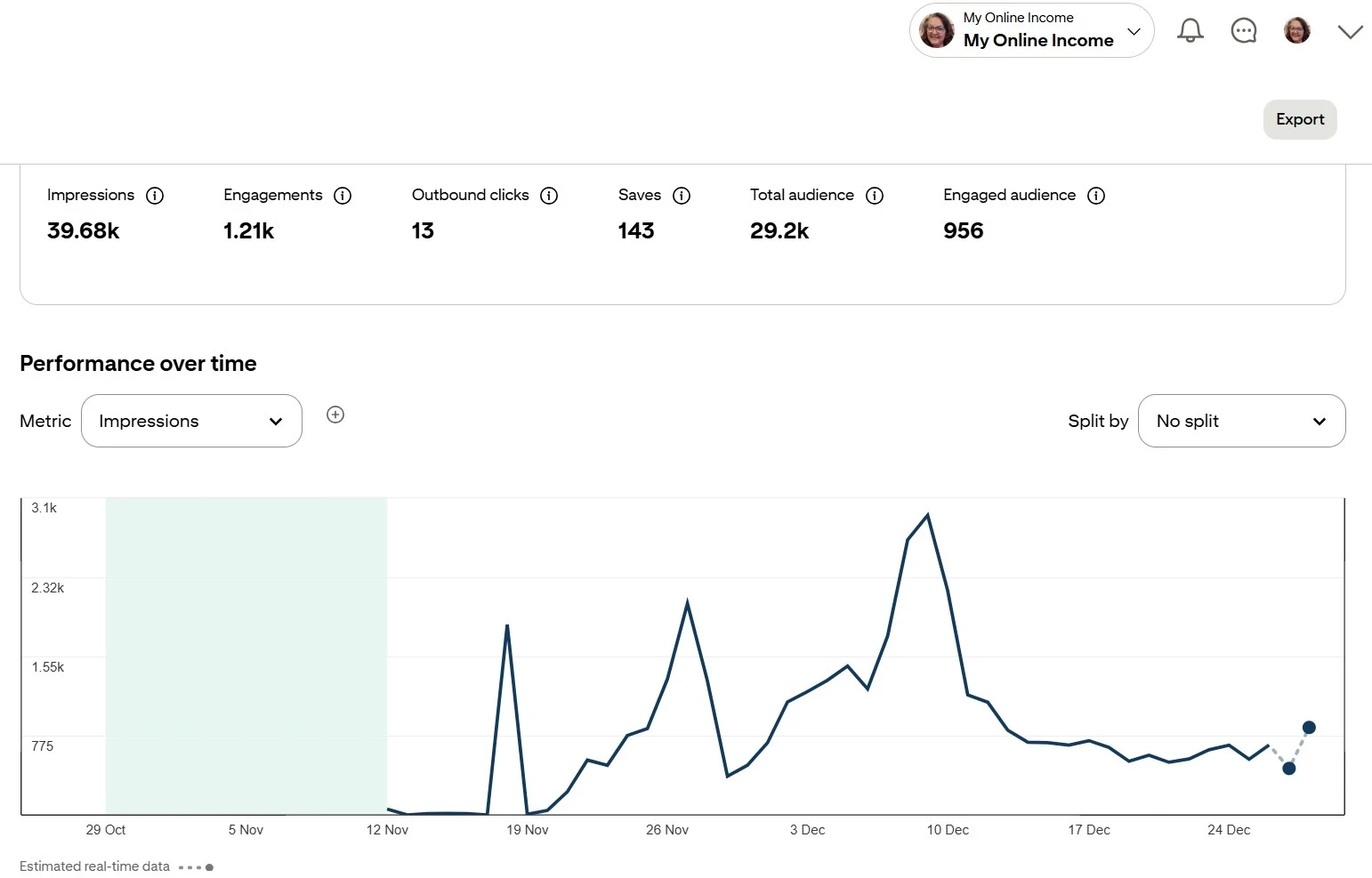Click the real-time data point on the chart
The height and width of the screenshot is (878, 1372).
coord(1309,727)
